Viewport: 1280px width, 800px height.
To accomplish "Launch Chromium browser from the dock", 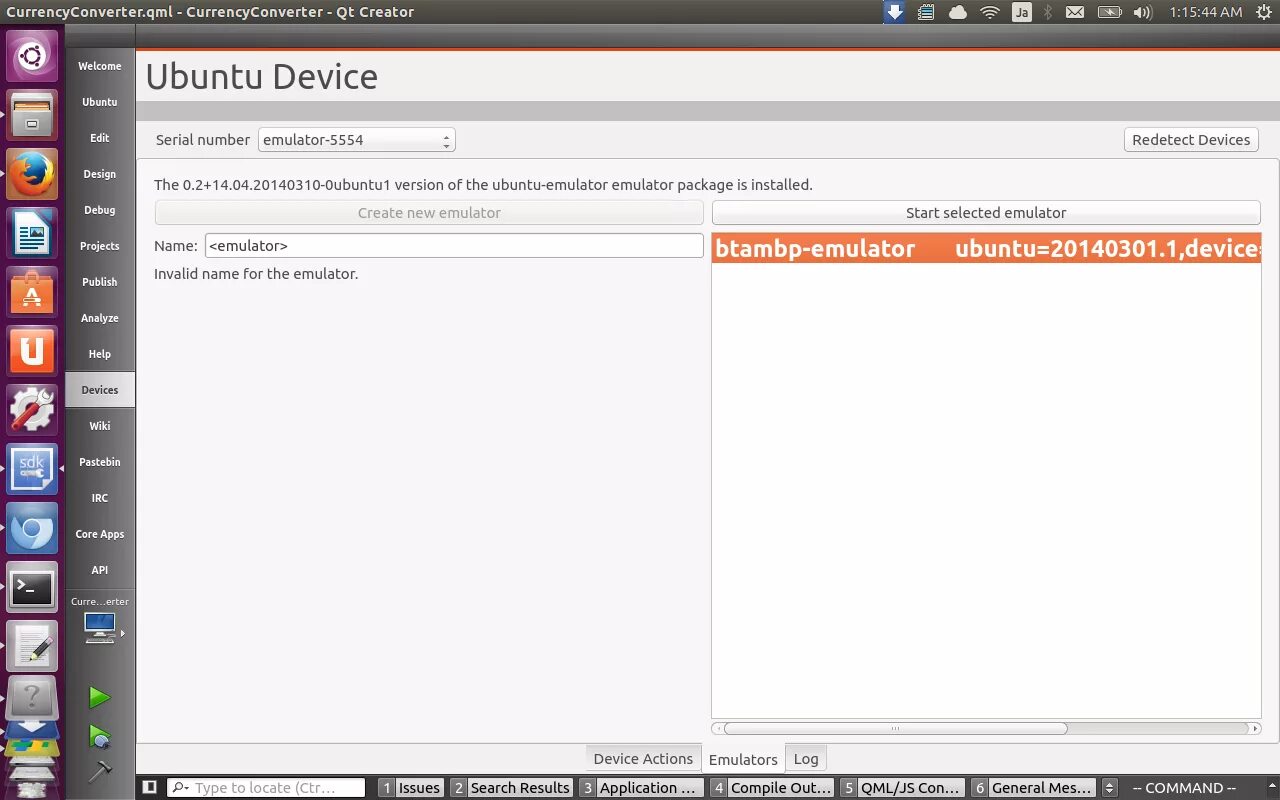I will [32, 527].
